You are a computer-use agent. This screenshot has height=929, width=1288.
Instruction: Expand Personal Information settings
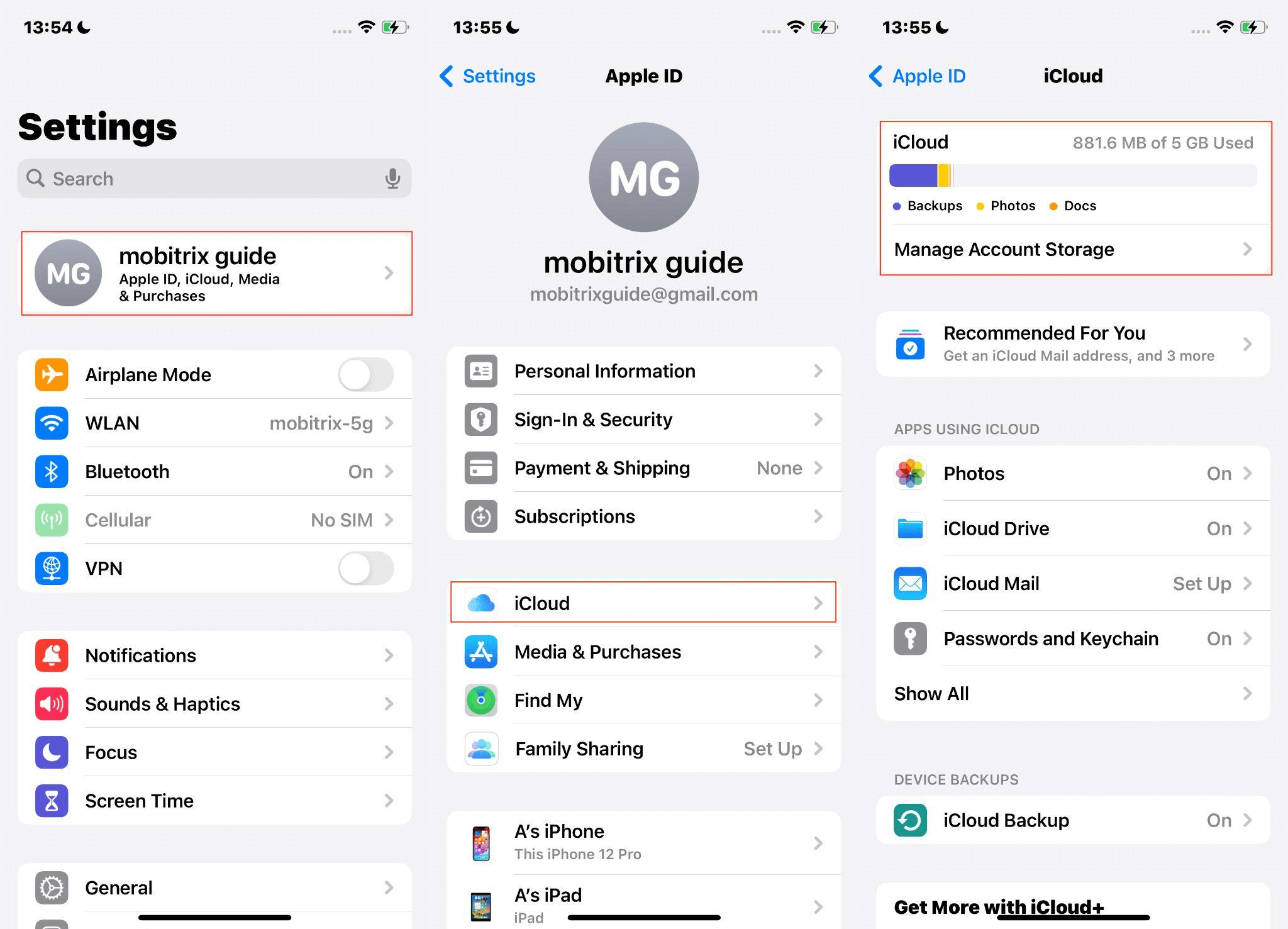(644, 371)
